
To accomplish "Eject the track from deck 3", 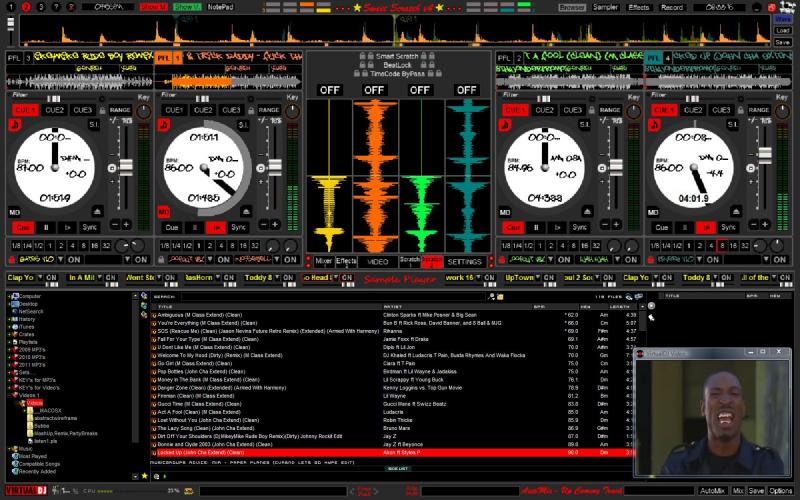I will pyautogui.click(x=97, y=211).
